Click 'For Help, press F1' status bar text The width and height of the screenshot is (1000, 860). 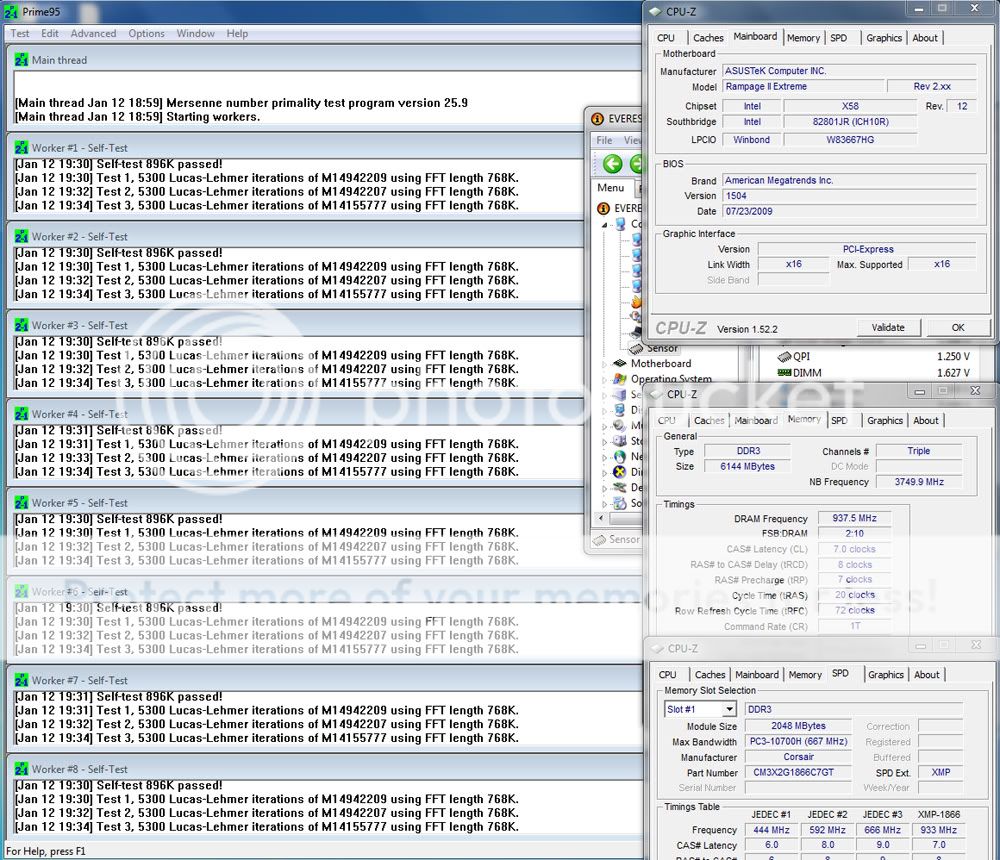[x=45, y=852]
